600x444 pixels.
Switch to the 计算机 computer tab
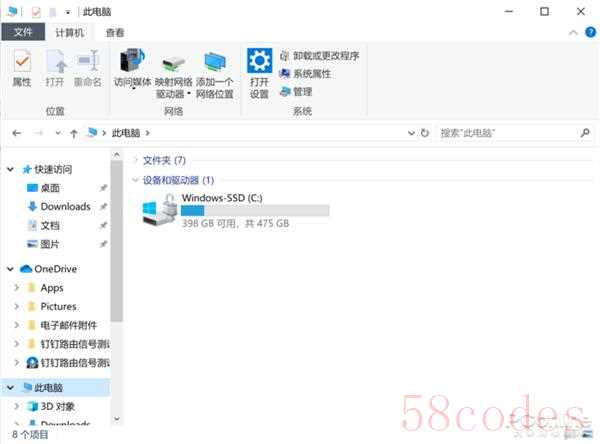69,33
